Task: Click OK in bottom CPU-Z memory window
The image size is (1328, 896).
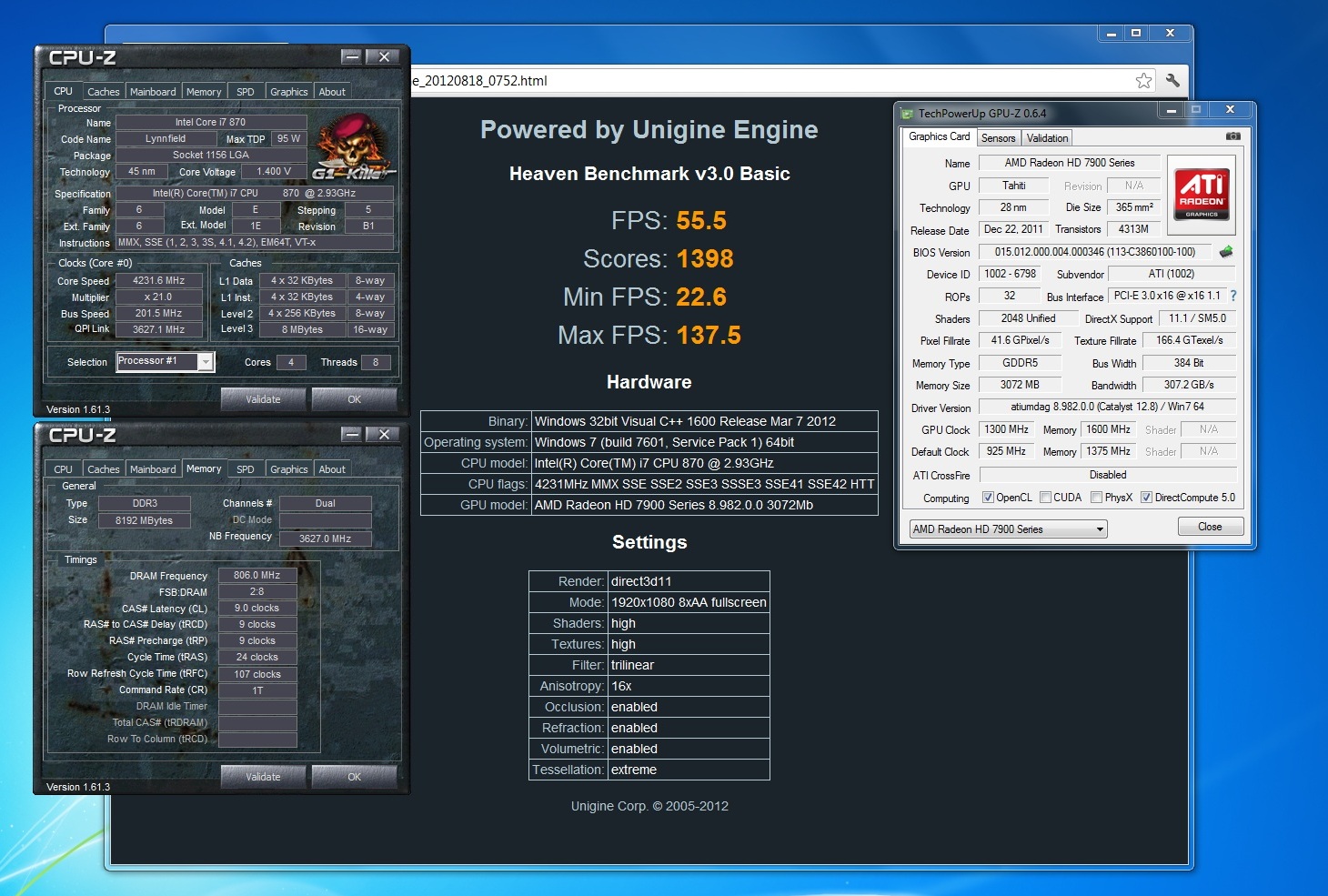Action: tap(354, 777)
